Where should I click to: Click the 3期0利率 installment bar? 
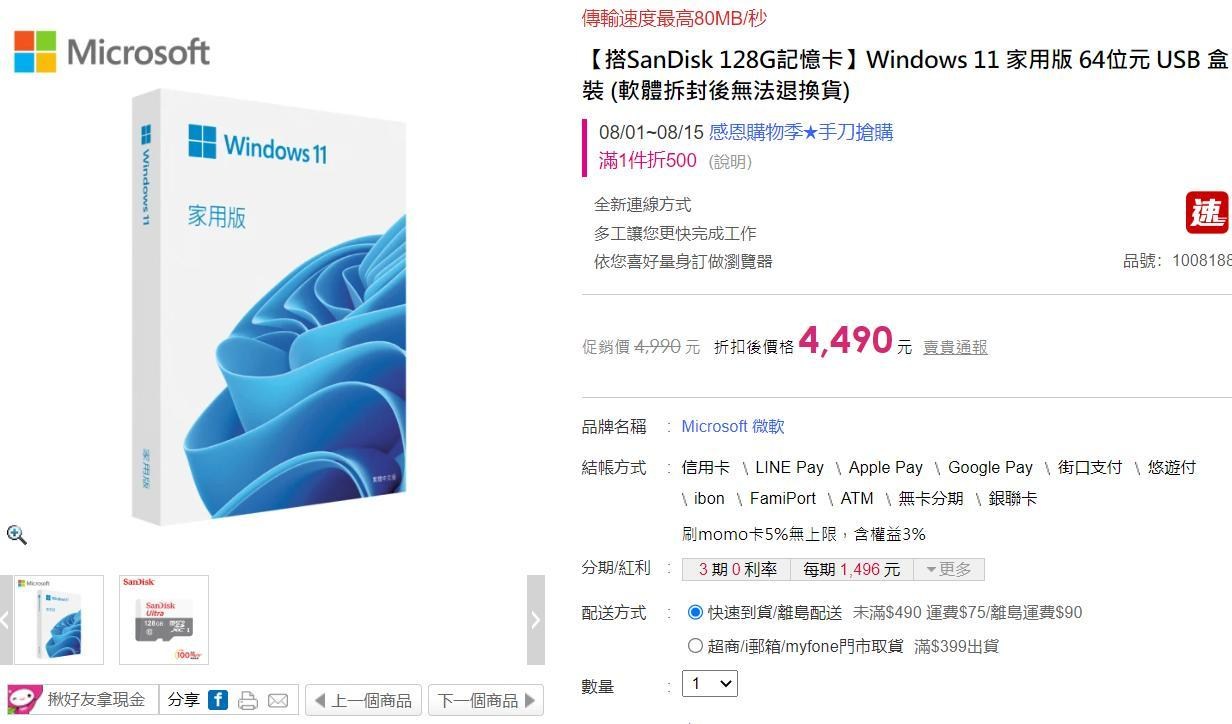coord(734,568)
